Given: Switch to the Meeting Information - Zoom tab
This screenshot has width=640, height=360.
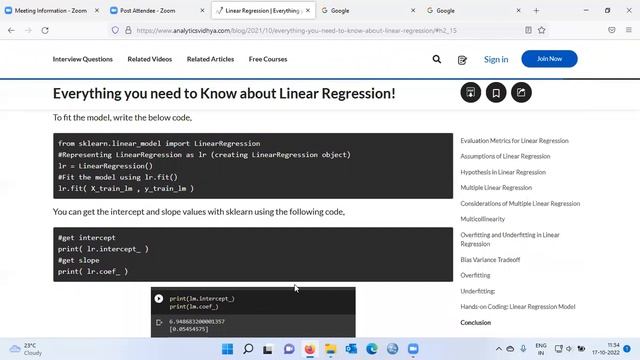Looking at the screenshot, I should point(51,11).
